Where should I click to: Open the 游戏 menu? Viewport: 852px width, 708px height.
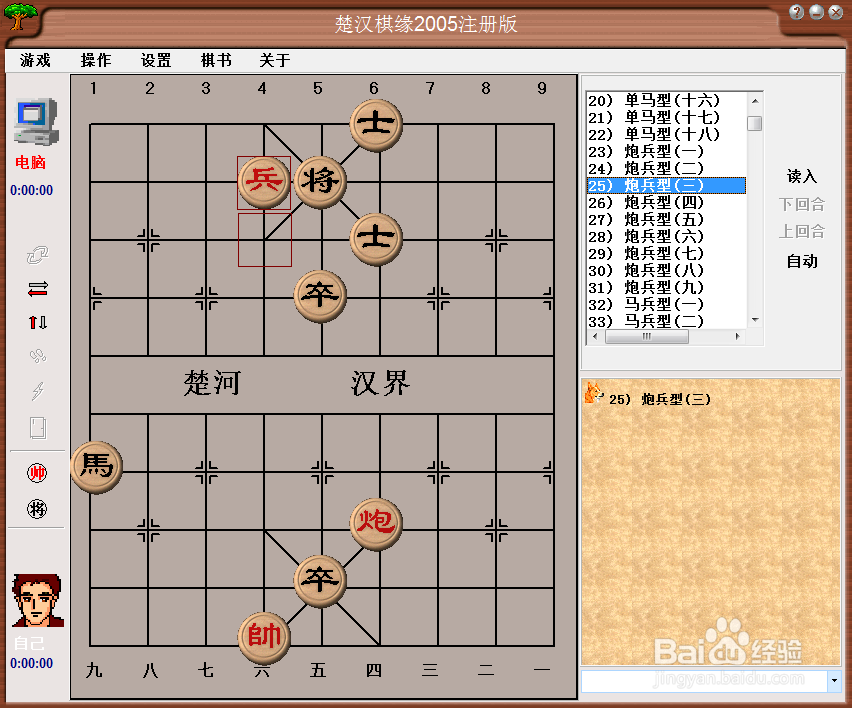(x=35, y=60)
